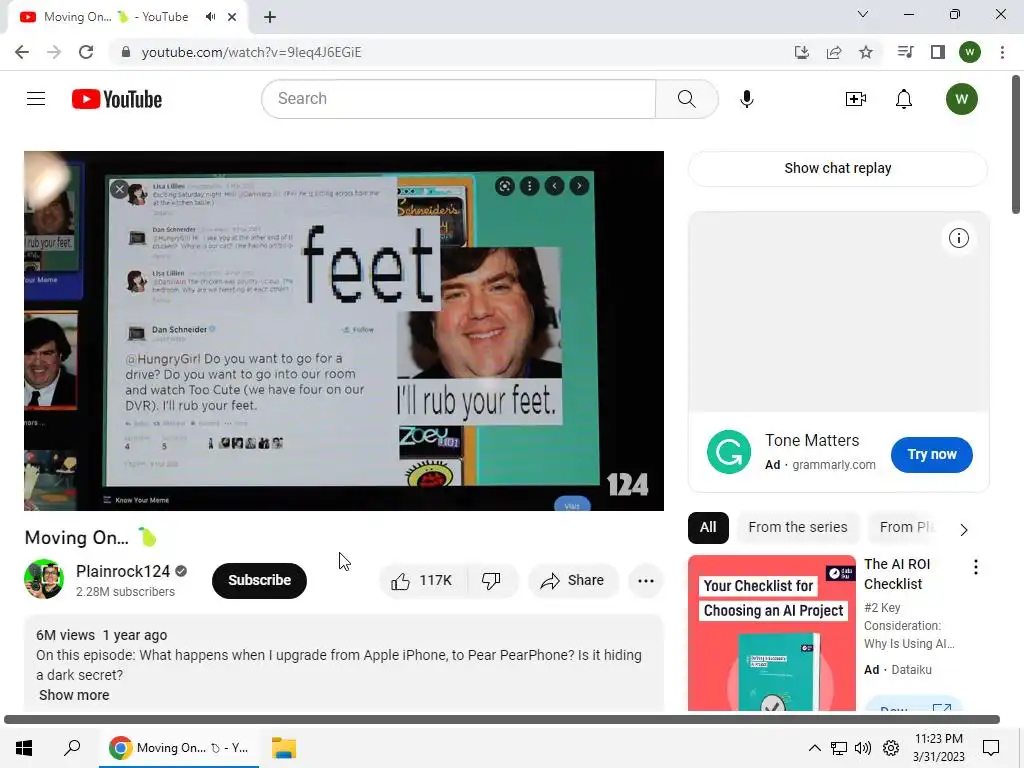Click Chrome Moving On taskbar item
Viewport: 1024px width, 768px height.
[179, 748]
